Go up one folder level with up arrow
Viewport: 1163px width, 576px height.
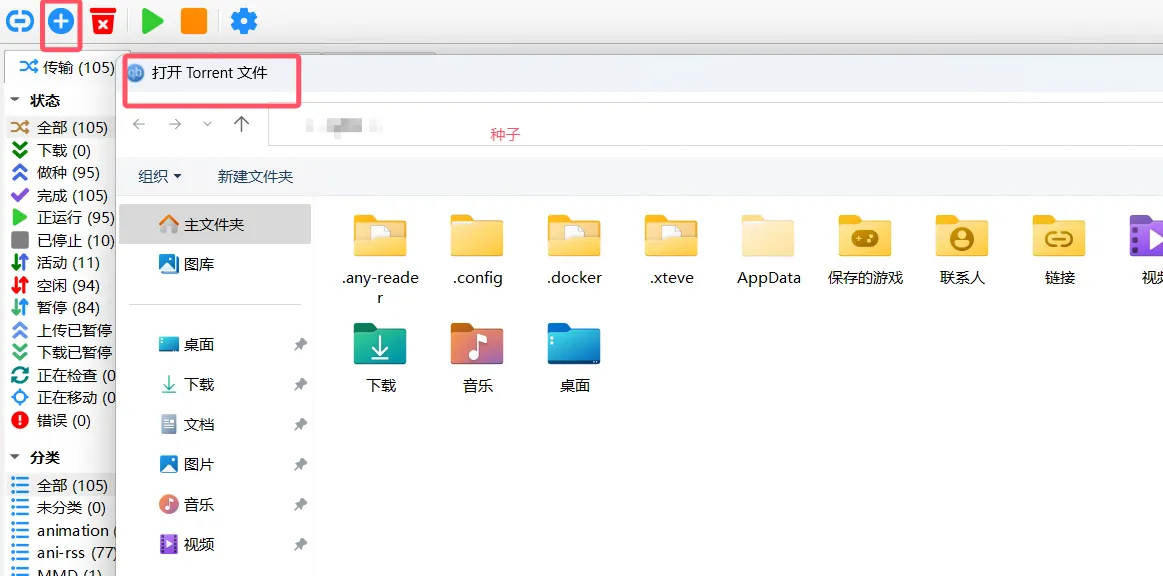pos(241,124)
